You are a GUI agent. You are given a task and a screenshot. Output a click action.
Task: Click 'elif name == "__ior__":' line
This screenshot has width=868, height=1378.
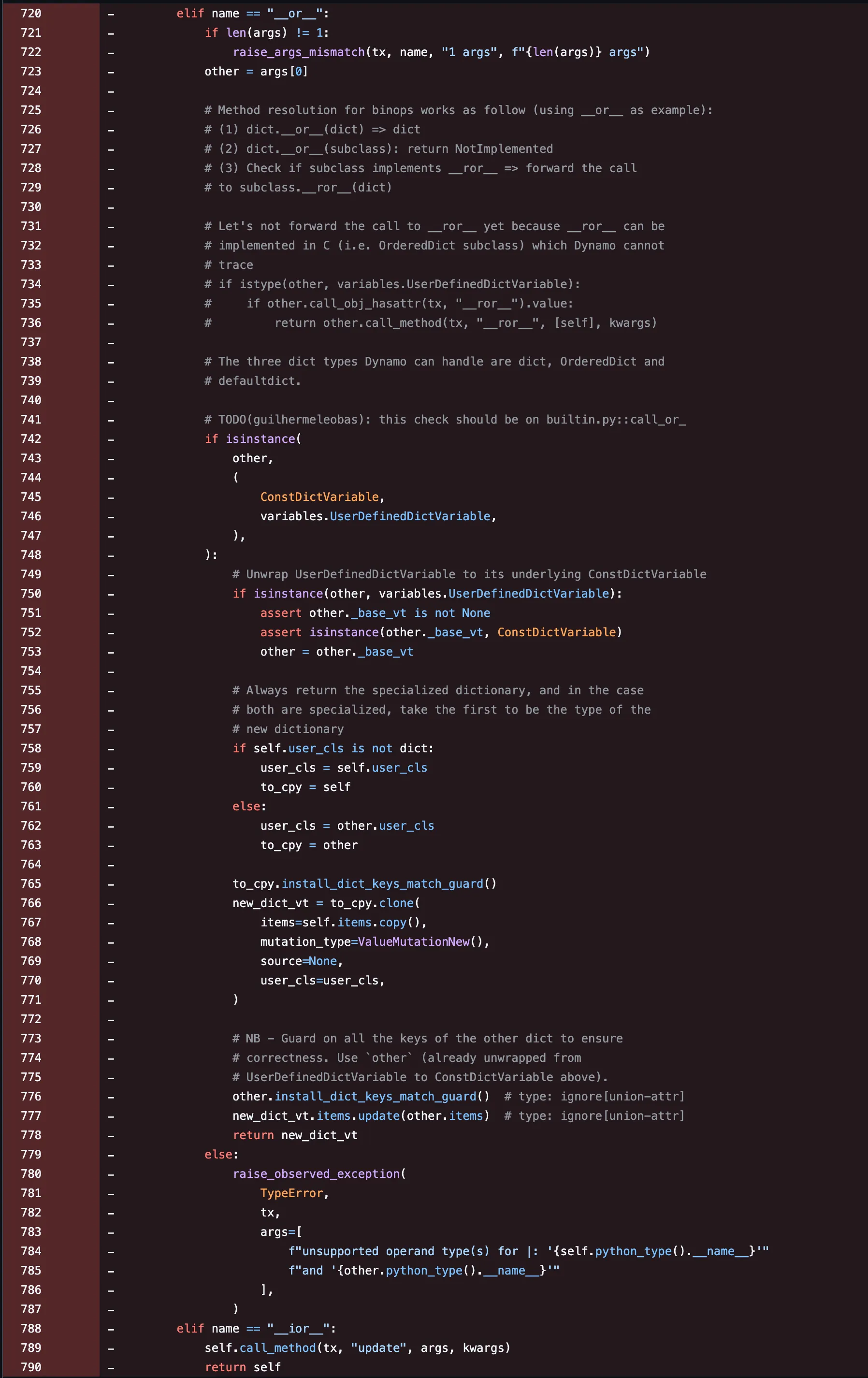(256, 1329)
